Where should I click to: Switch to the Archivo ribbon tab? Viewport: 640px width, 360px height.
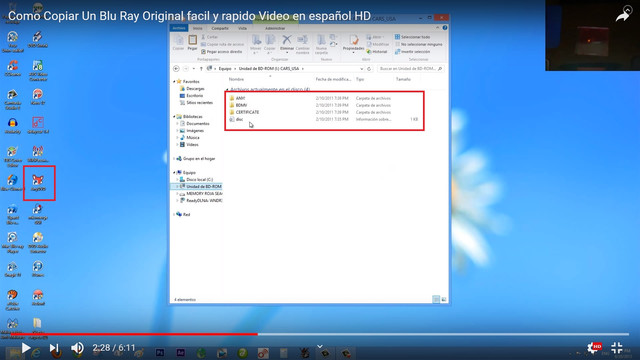[x=179, y=28]
